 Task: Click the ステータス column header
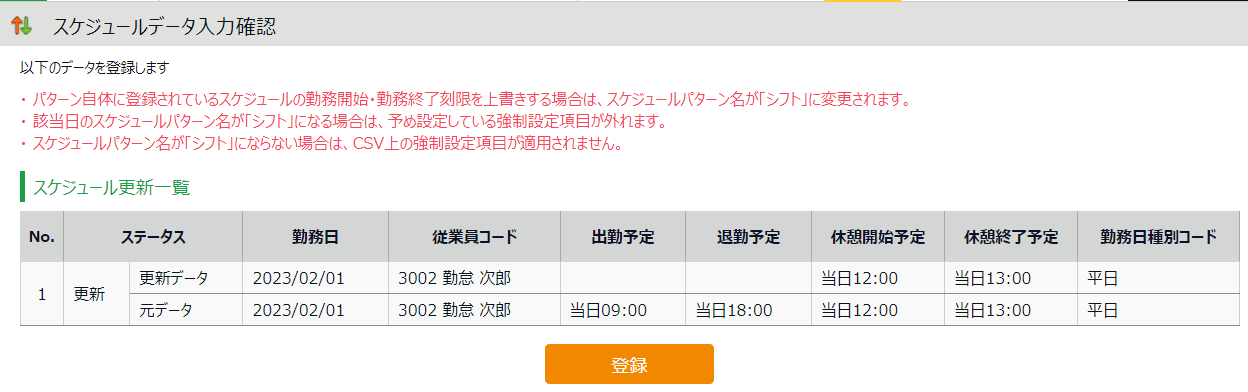tap(153, 237)
